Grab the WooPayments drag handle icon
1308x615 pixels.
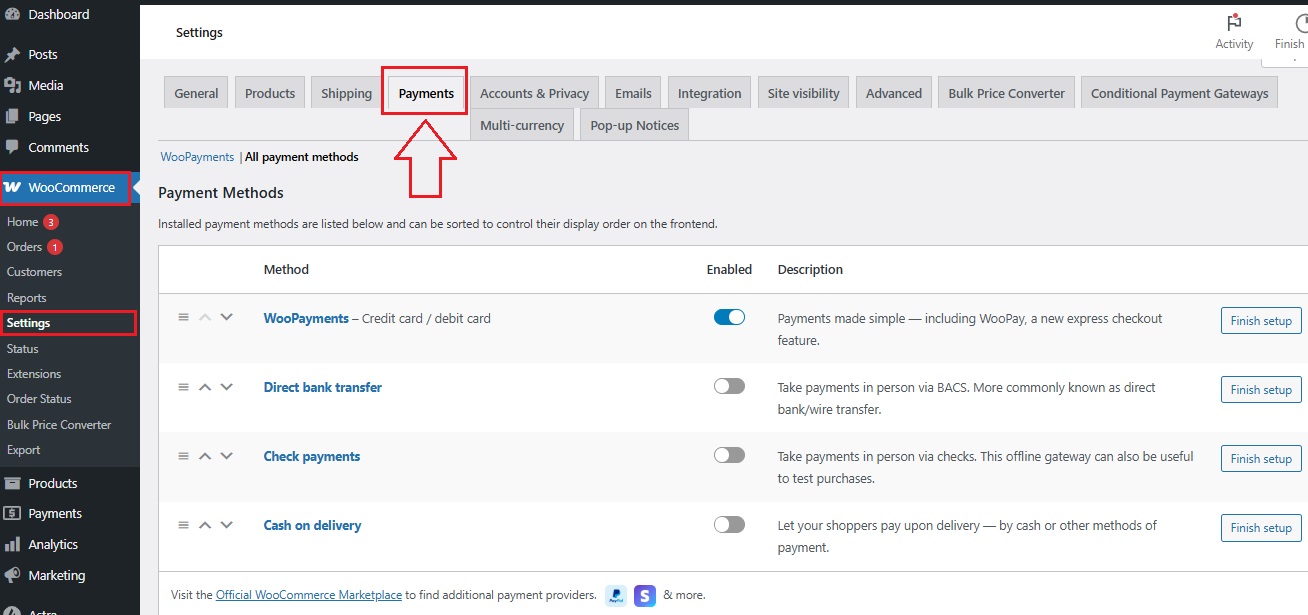tap(183, 317)
